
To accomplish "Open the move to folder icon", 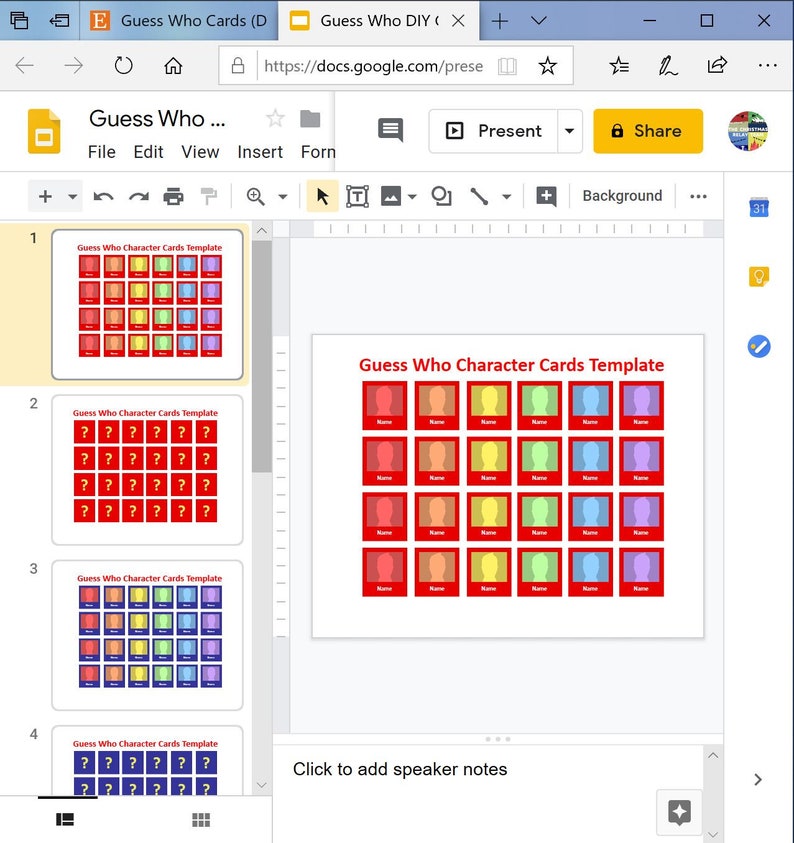I will (310, 118).
